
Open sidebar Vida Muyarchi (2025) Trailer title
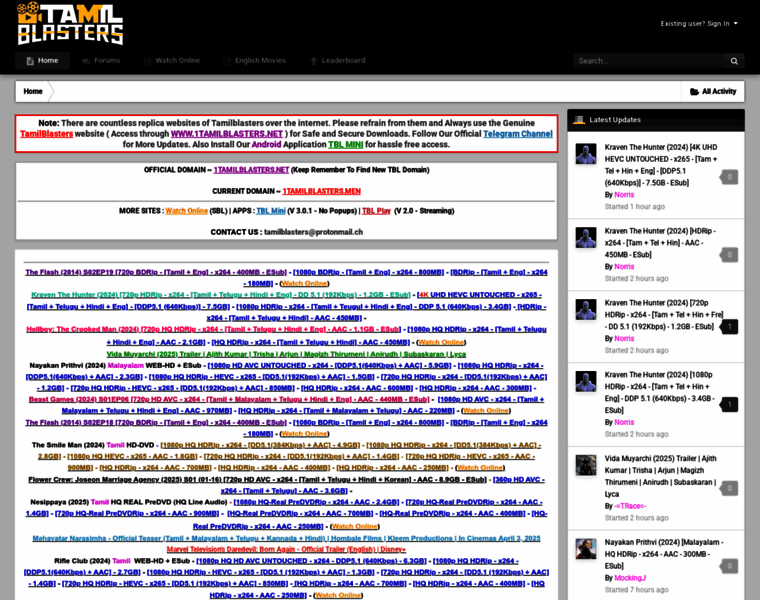point(660,476)
